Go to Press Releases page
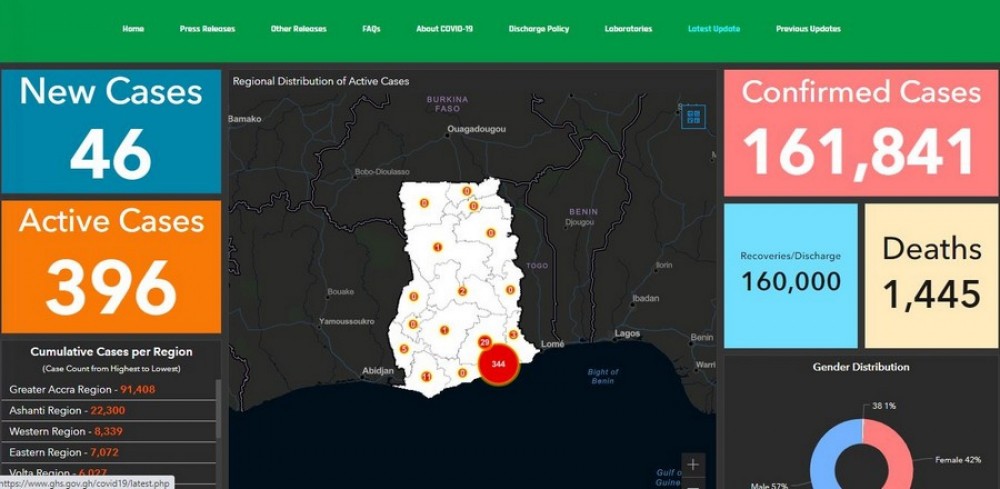The width and height of the screenshot is (1000, 489). pyautogui.click(x=207, y=29)
